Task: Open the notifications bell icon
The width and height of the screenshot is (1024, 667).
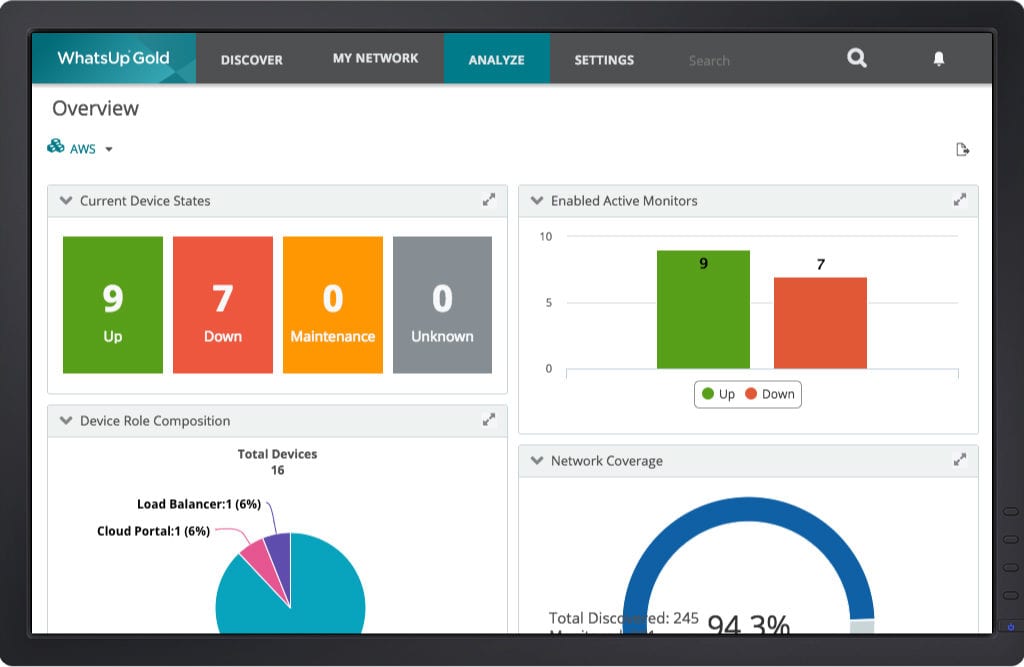Action: point(938,58)
